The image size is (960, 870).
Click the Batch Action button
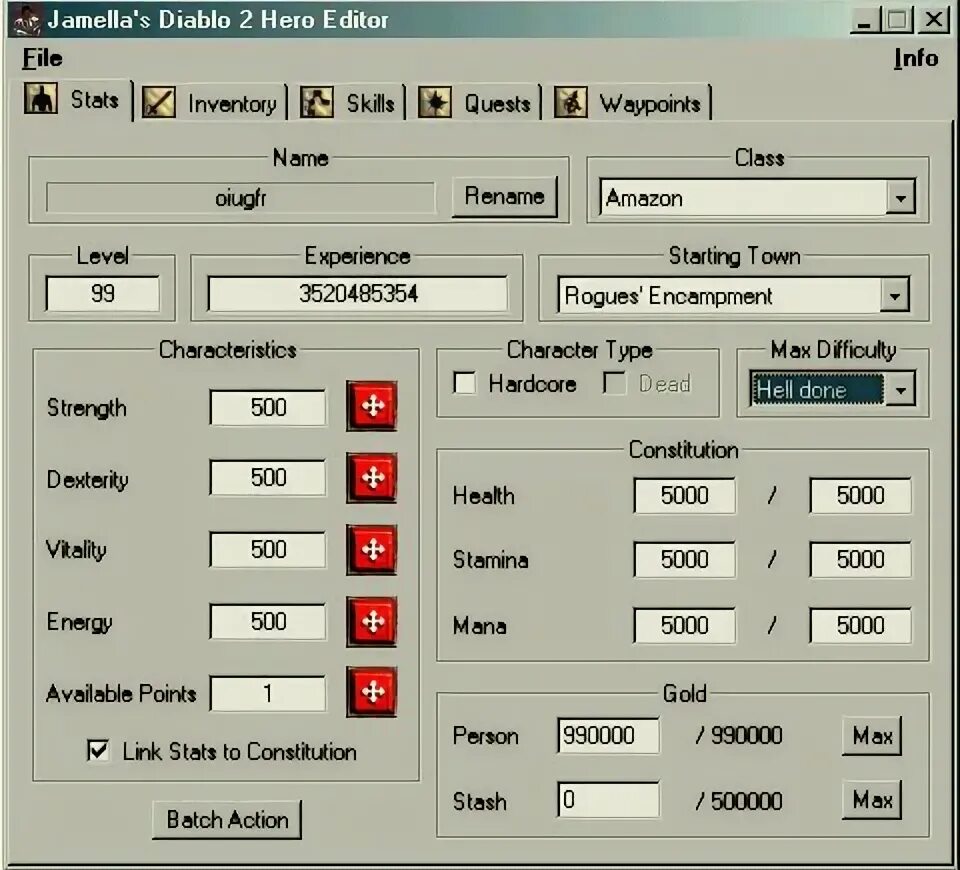(227, 819)
